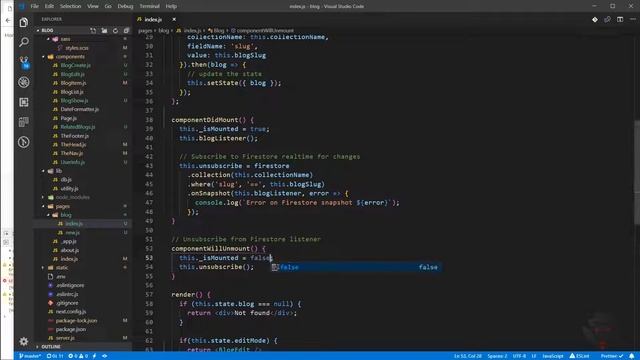This screenshot has width=640, height=360.
Task: Click the blog breadcrumb segment
Action: [x=163, y=31]
